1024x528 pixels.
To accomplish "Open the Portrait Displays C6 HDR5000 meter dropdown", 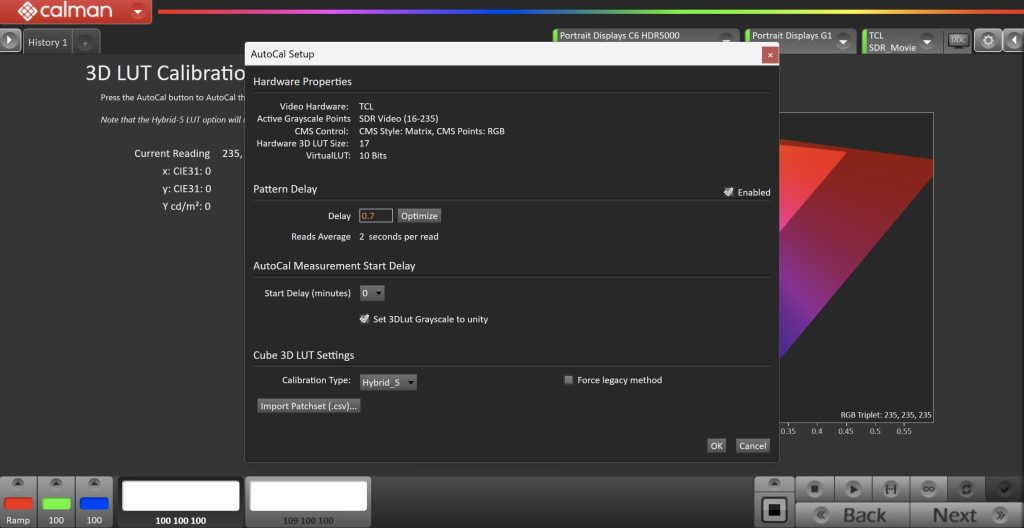I will coord(726,40).
